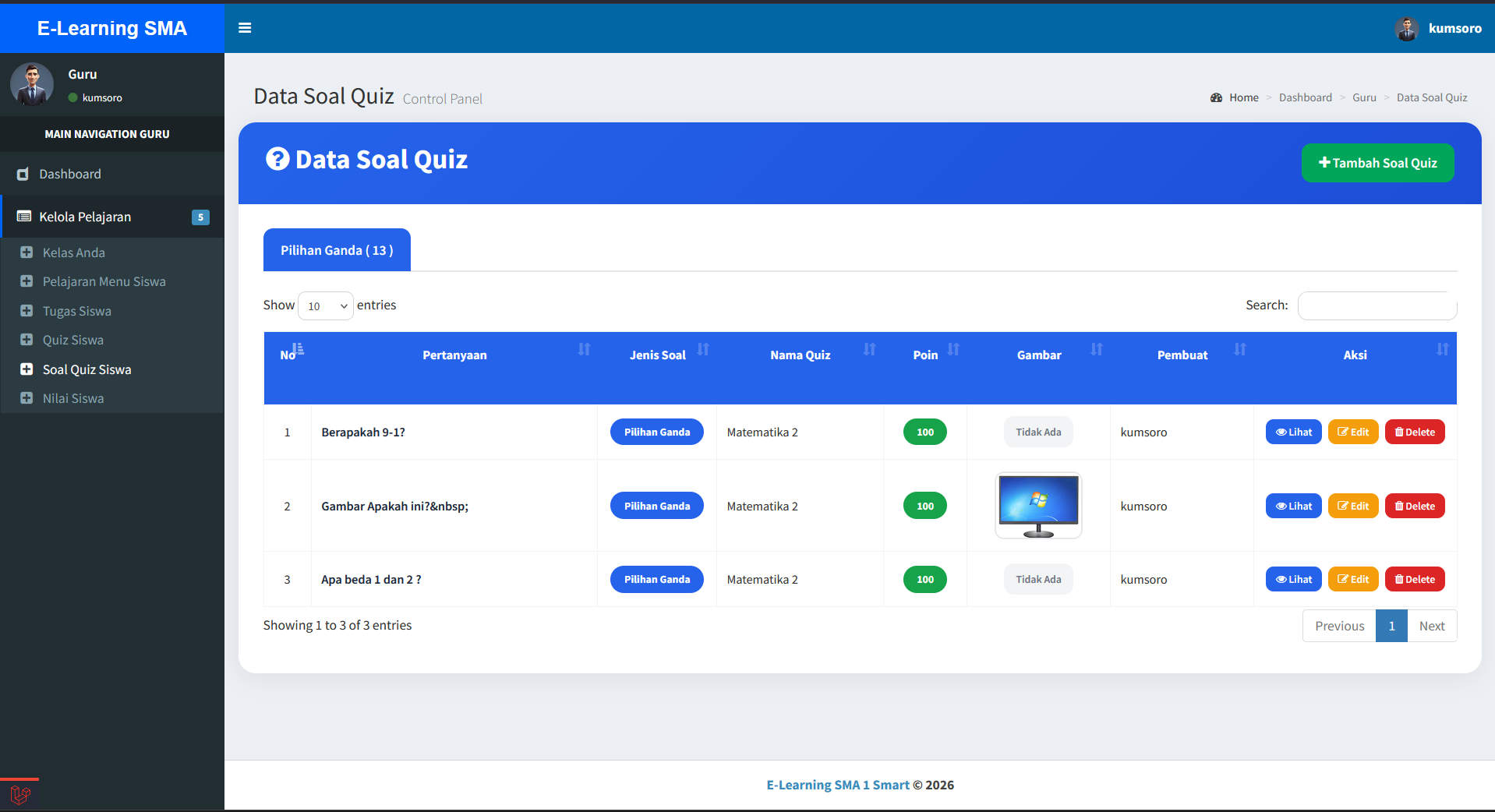Click the Dashboard icon in sidebar
Viewport: 1495px width, 812px height.
point(23,174)
